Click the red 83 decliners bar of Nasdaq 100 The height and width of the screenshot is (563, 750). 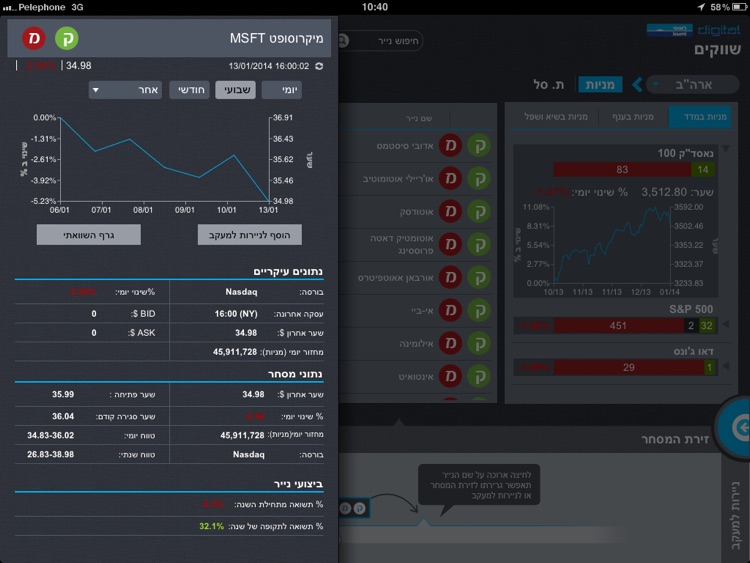pos(622,169)
